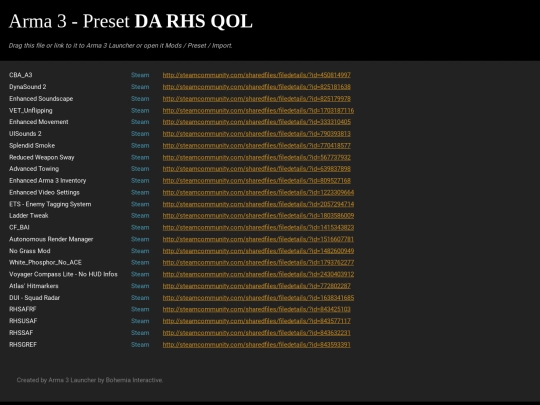Open the Workshop link for CF_BAI
The image size is (540, 405).
258,227
